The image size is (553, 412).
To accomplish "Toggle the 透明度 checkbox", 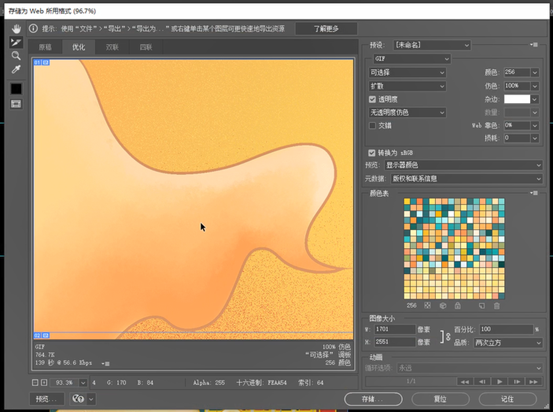I will tap(372, 99).
